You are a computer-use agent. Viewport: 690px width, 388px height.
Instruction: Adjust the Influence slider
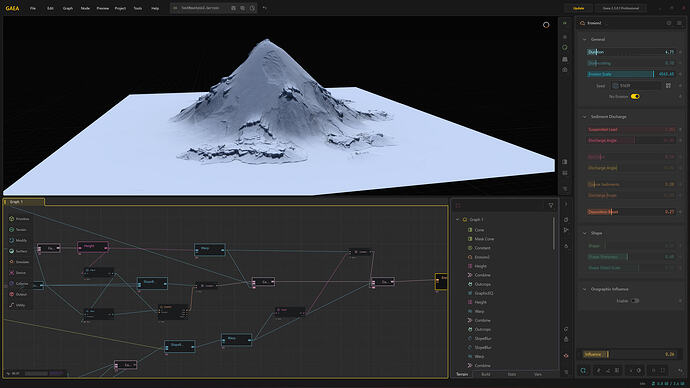point(629,354)
